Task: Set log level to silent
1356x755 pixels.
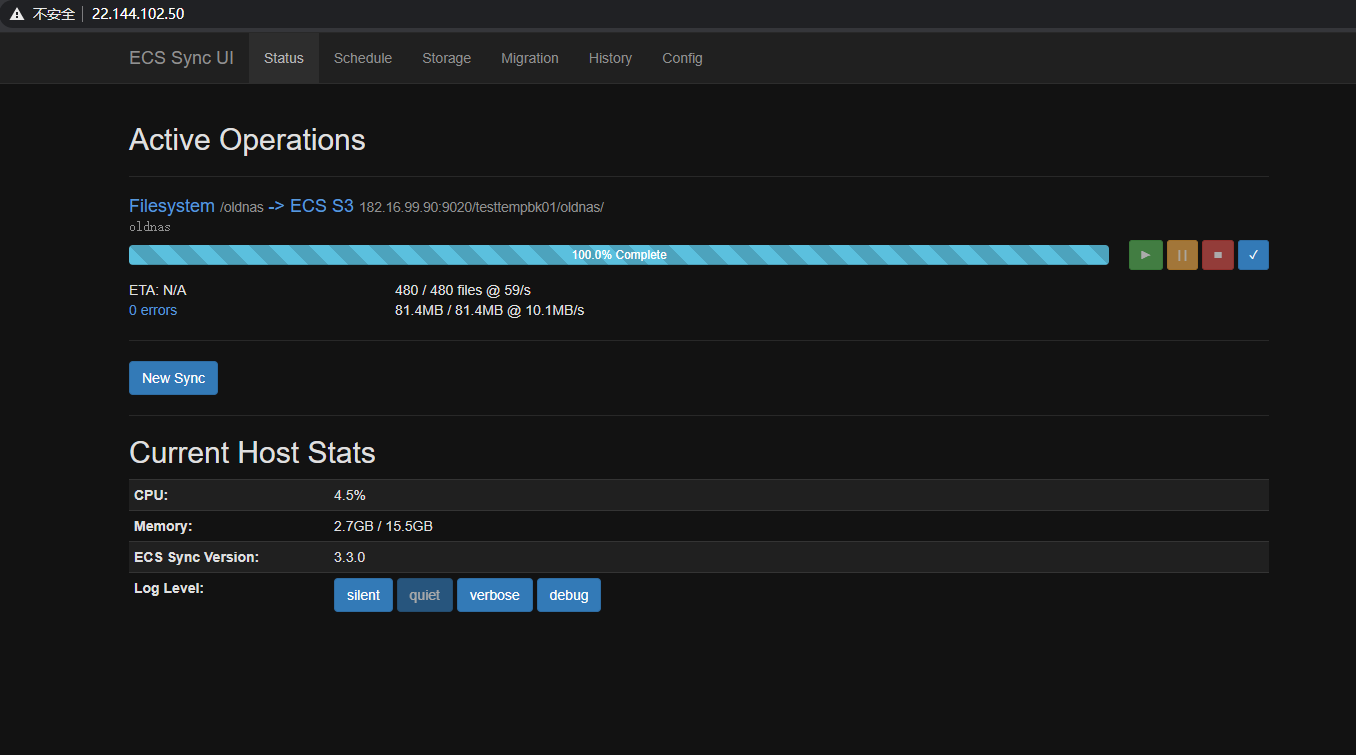Action: (x=363, y=595)
